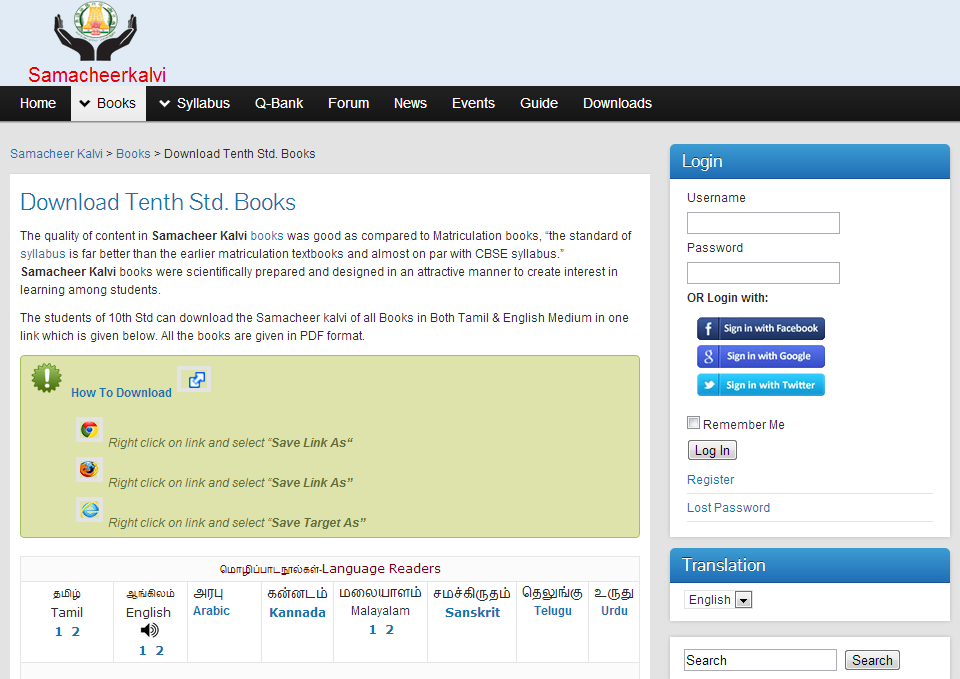Open the Telugu reader link
This screenshot has height=679, width=960.
coord(553,611)
